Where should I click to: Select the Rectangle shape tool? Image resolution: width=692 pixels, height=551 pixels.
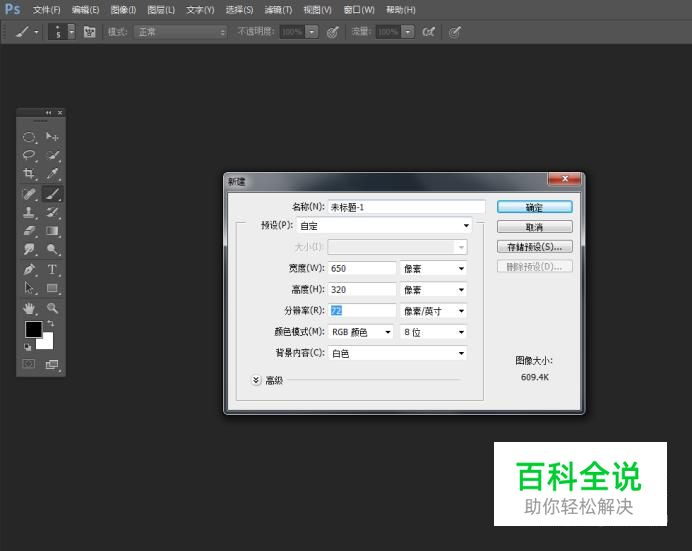pyautogui.click(x=52, y=288)
